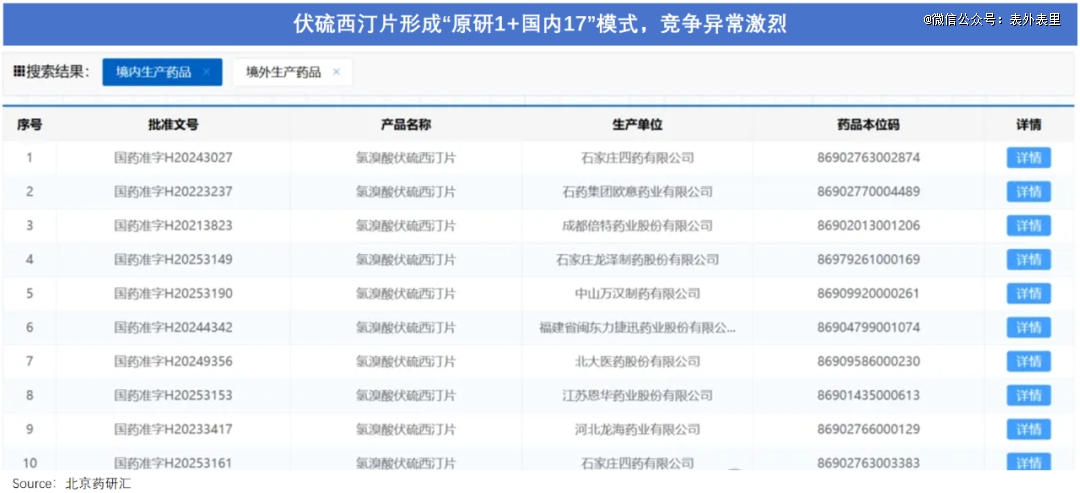Click drug code 86902763002874
1080x493 pixels.
tap(868, 158)
